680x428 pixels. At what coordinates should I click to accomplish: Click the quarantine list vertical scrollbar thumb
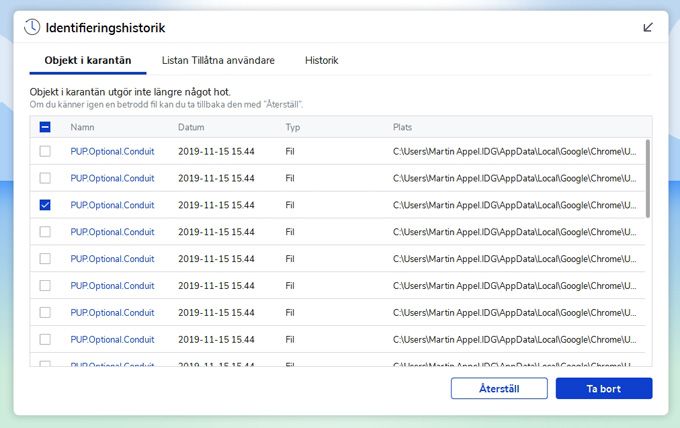pyautogui.click(x=648, y=178)
